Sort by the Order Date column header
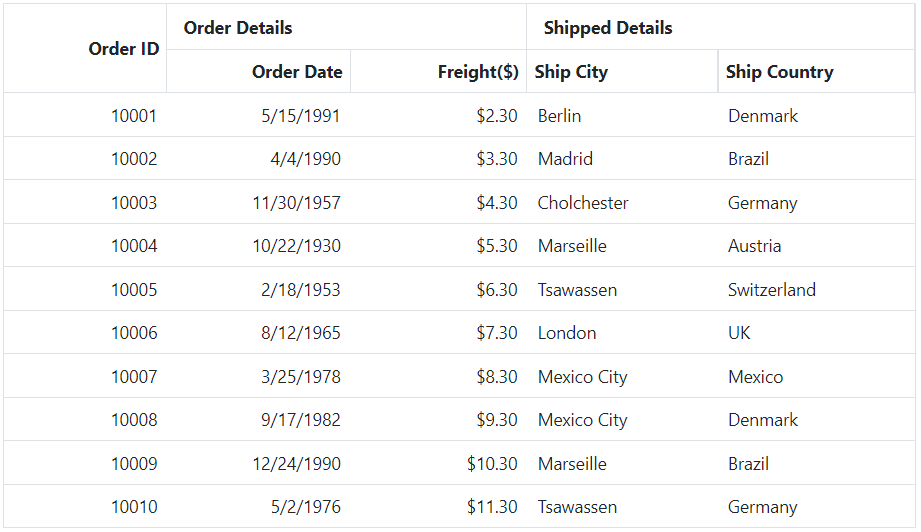The image size is (921, 532). tap(259, 71)
